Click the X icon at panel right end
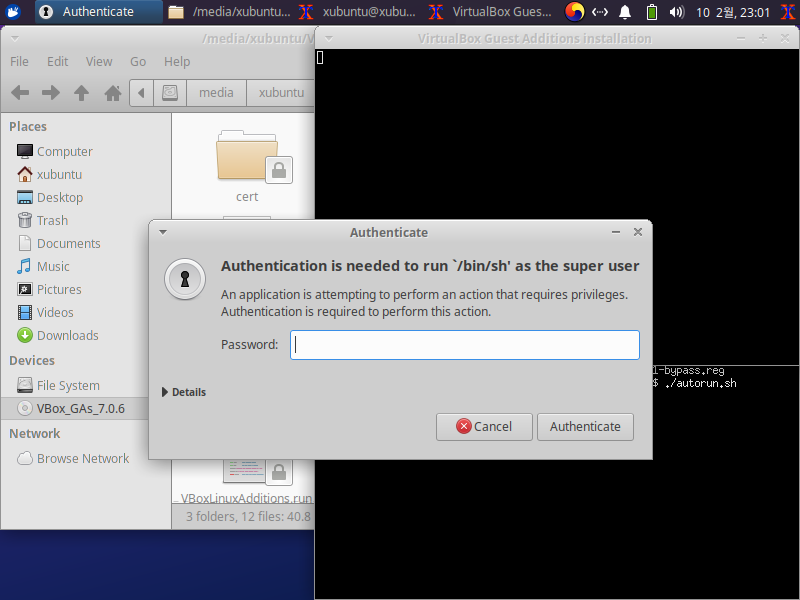Screen dimensions: 800x600 (x=787, y=12)
